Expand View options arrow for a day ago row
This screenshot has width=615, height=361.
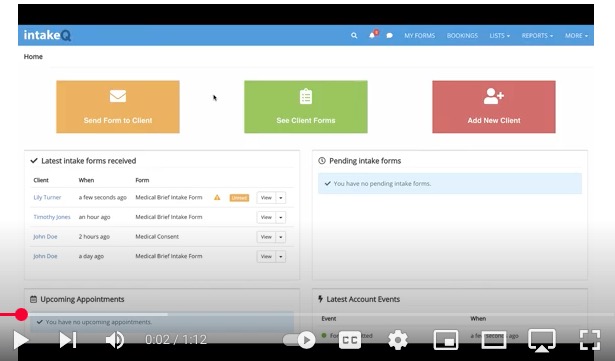click(x=280, y=257)
